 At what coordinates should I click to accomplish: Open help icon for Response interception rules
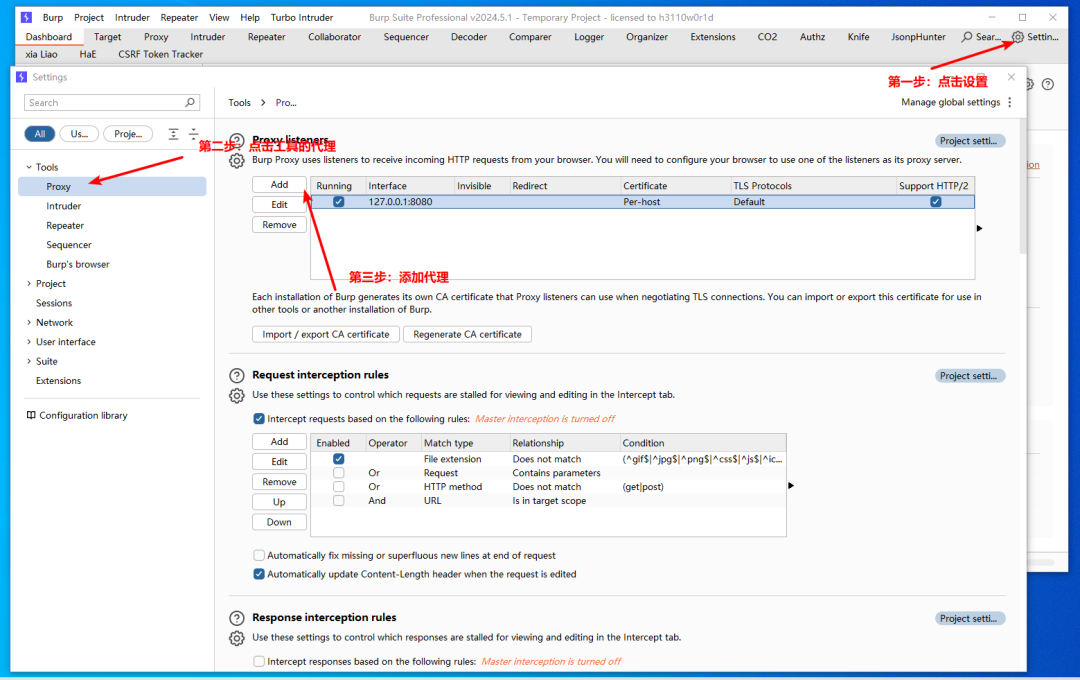click(236, 618)
